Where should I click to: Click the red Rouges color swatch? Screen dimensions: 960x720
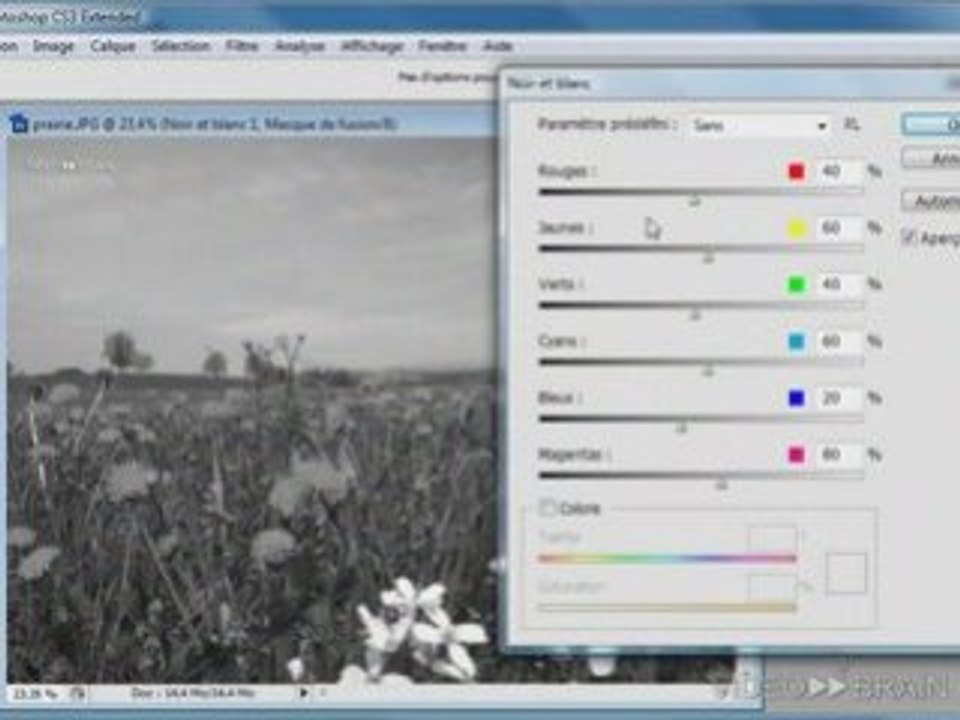tap(796, 171)
